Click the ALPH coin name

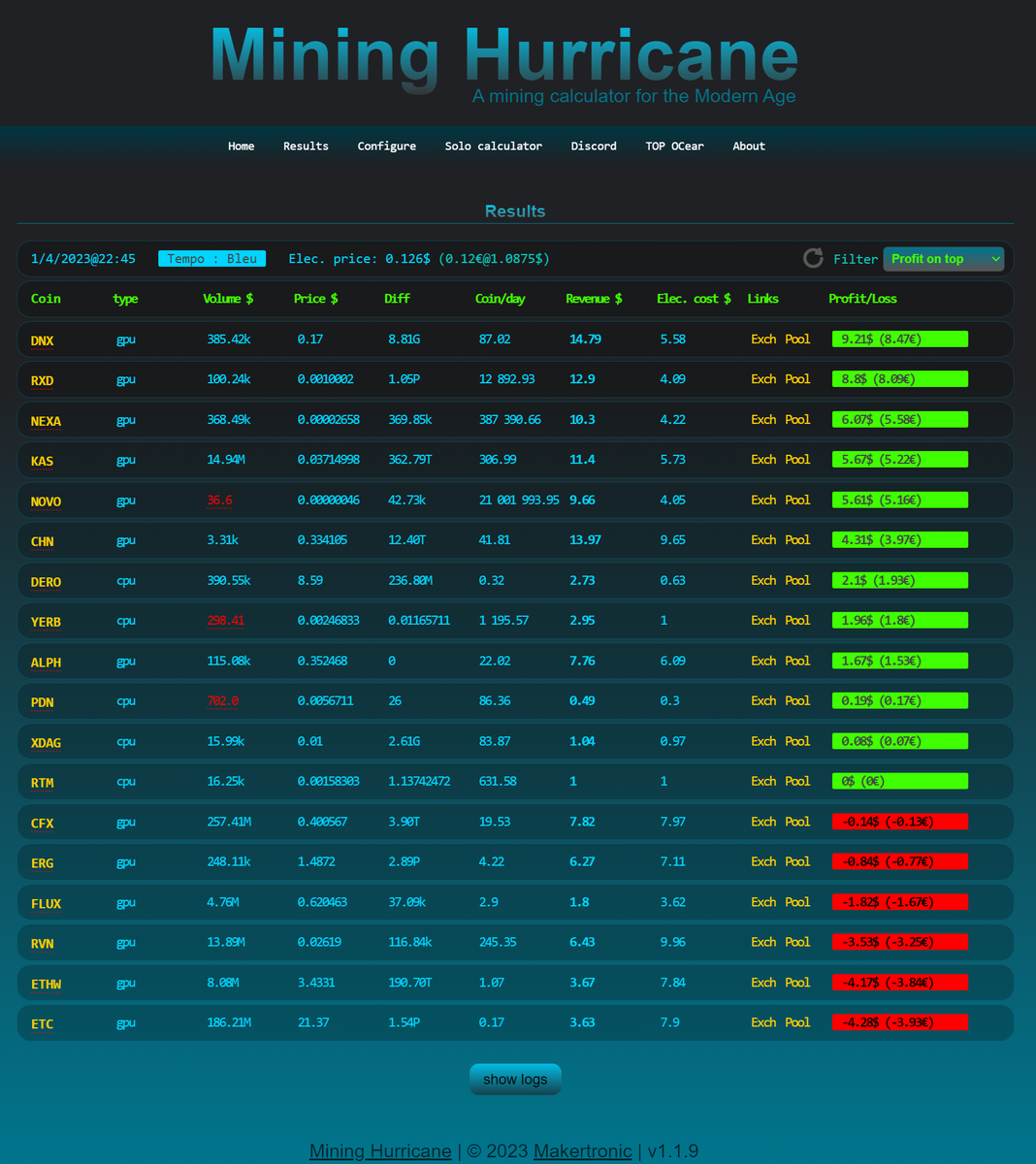pos(46,663)
